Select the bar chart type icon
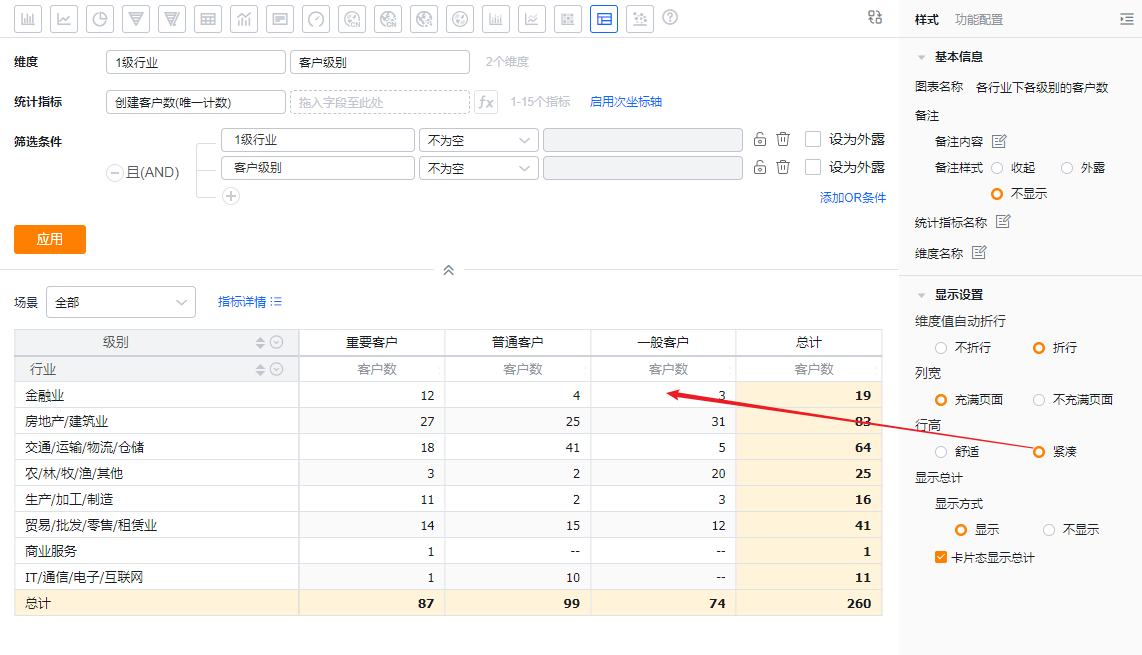 click(x=28, y=18)
